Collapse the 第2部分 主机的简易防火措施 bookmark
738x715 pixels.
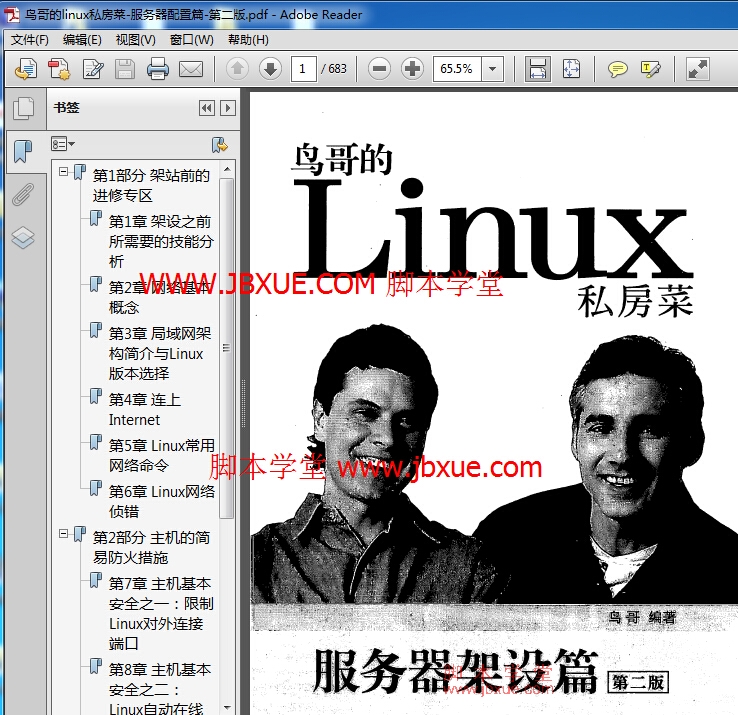(64, 534)
